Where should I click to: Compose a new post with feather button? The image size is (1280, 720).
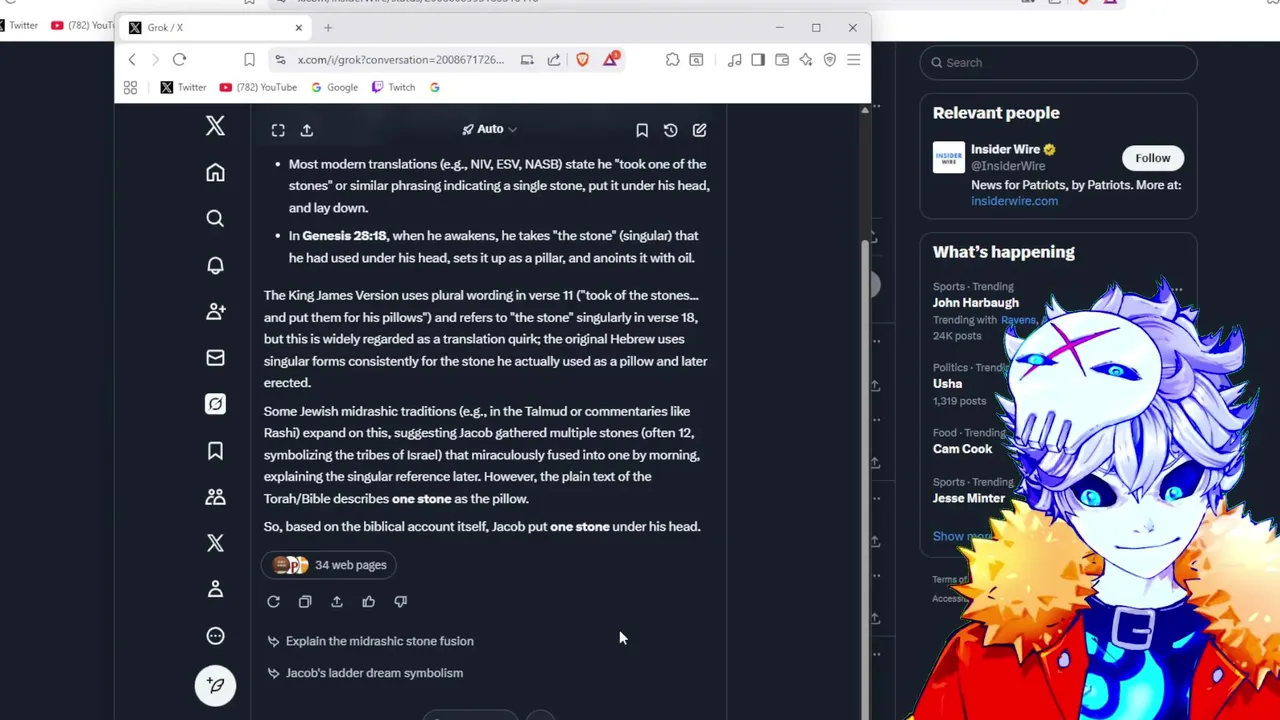click(x=215, y=685)
